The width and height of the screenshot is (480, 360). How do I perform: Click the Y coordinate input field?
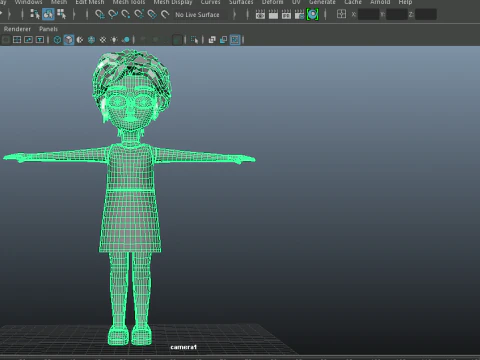tap(397, 14)
